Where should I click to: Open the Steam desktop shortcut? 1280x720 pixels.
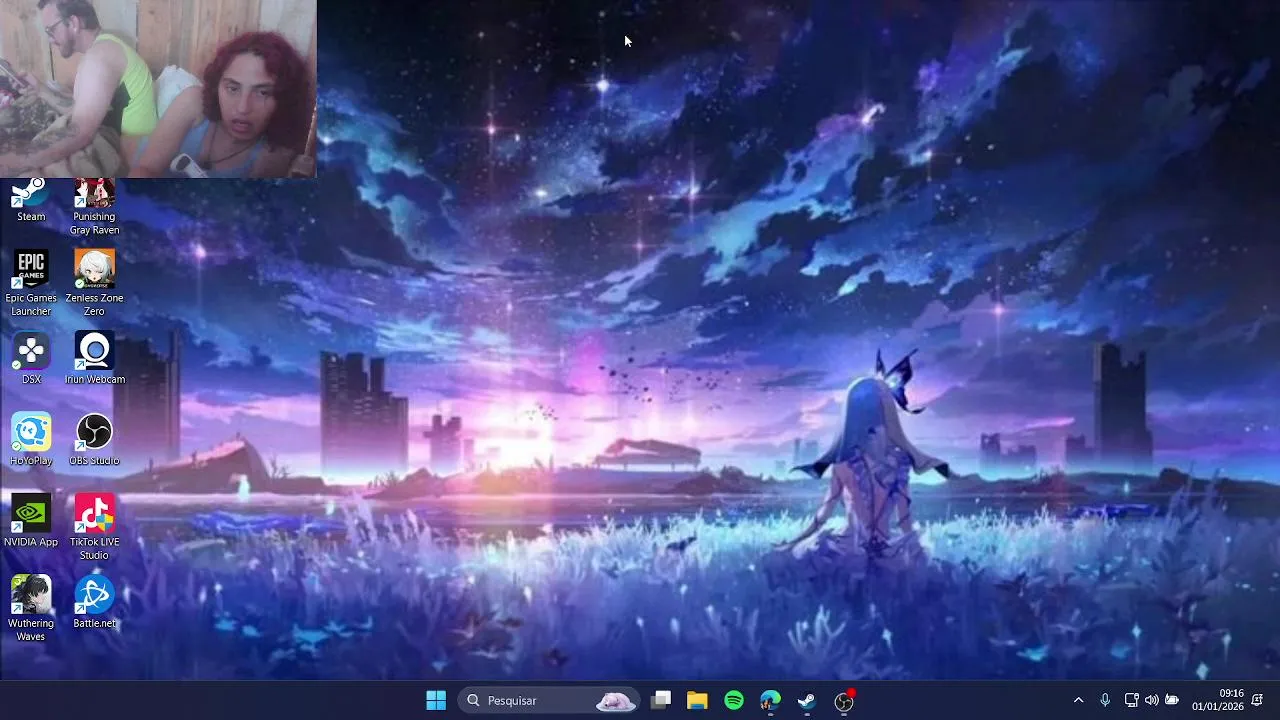click(31, 200)
